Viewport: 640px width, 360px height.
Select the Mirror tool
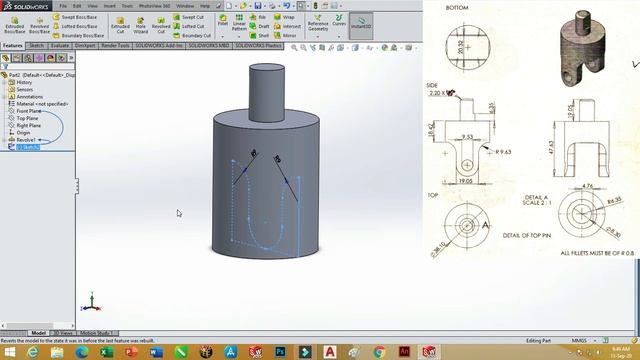coord(285,36)
